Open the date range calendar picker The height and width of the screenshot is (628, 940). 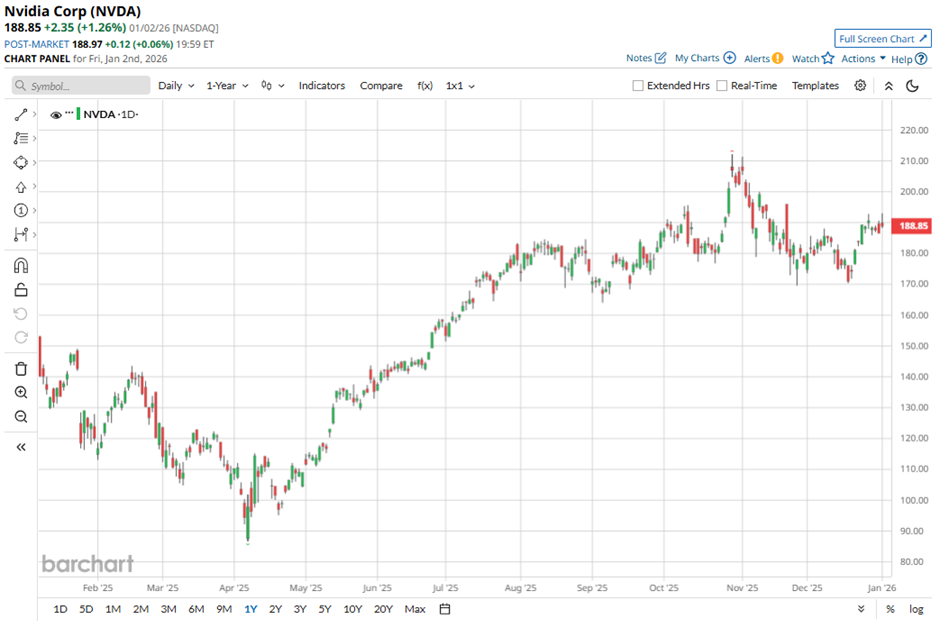tap(445, 609)
